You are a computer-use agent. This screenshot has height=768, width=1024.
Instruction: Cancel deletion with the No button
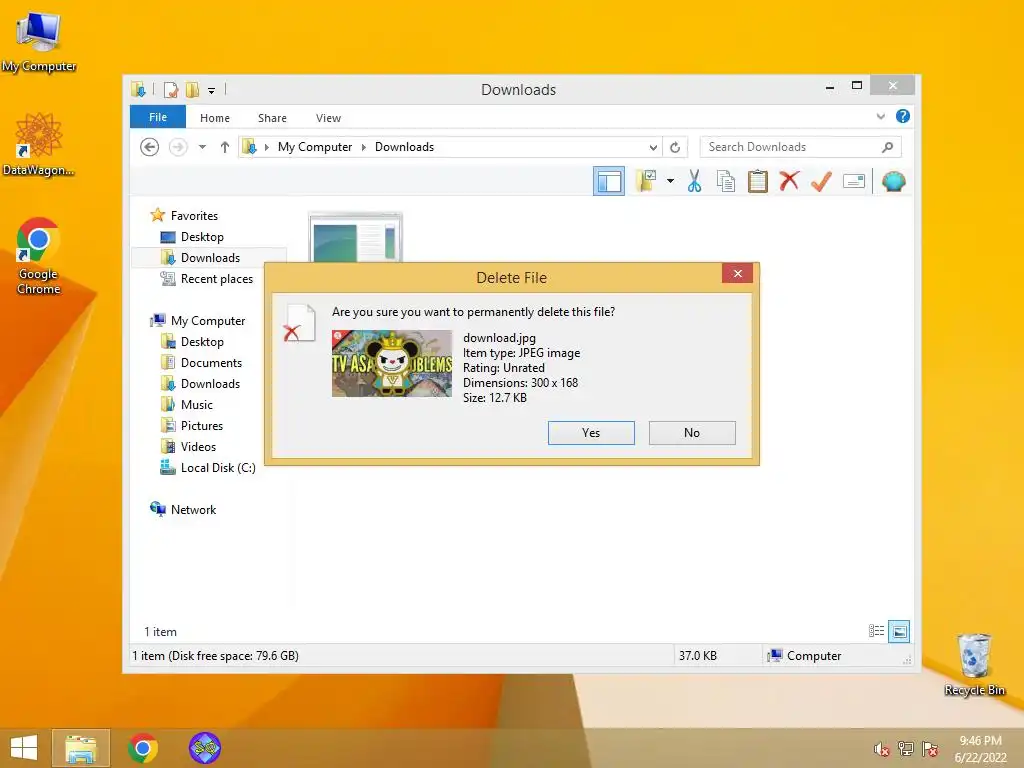click(x=692, y=433)
